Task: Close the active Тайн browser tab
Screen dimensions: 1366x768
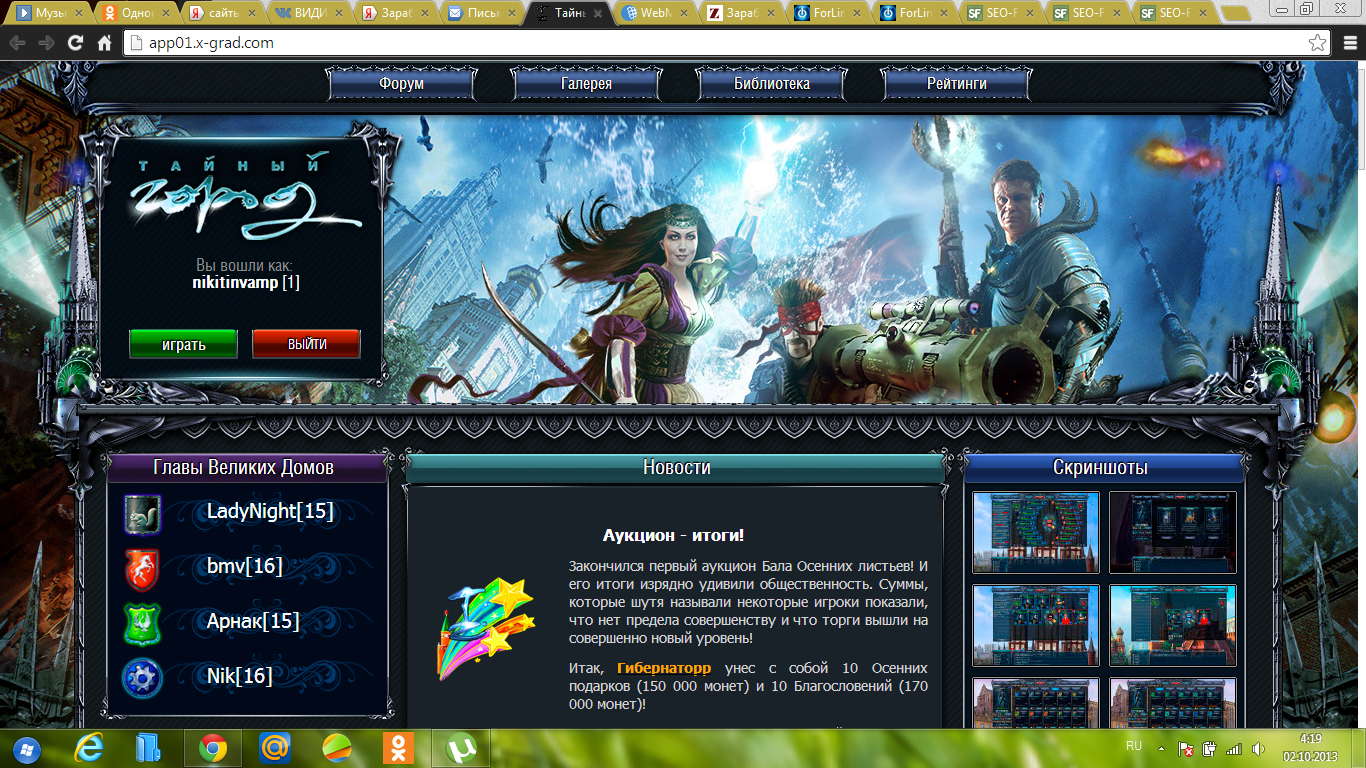Action: coord(596,14)
